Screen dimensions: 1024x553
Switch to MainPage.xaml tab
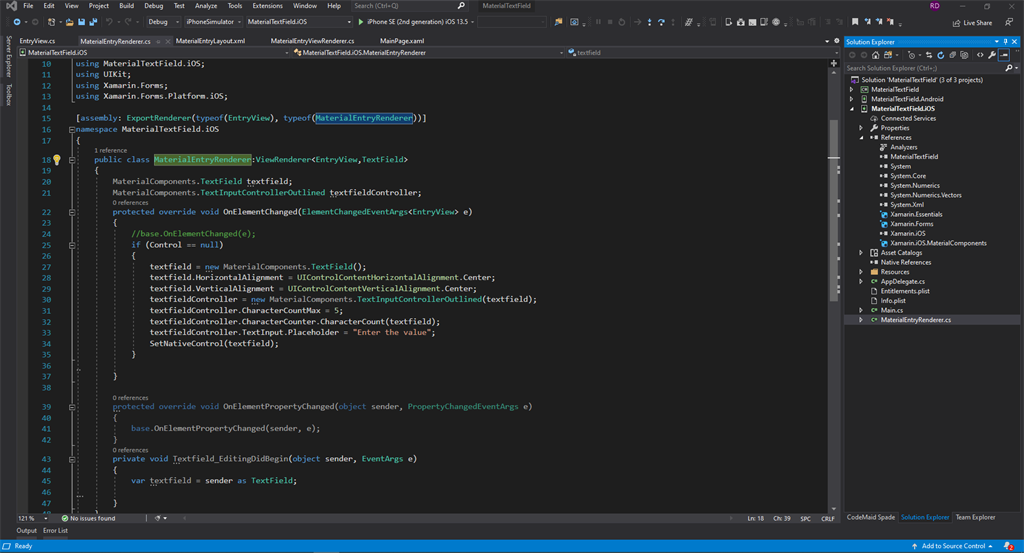[x=402, y=41]
